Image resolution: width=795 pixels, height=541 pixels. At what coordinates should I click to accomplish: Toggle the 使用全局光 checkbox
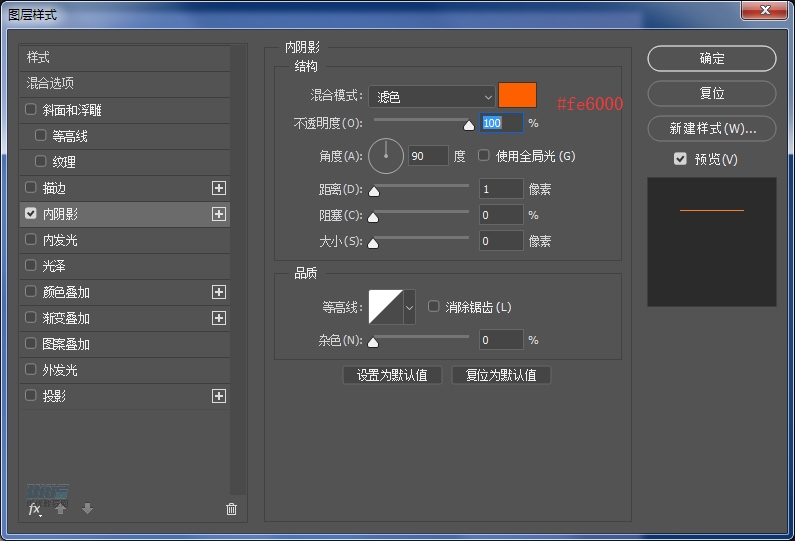485,156
